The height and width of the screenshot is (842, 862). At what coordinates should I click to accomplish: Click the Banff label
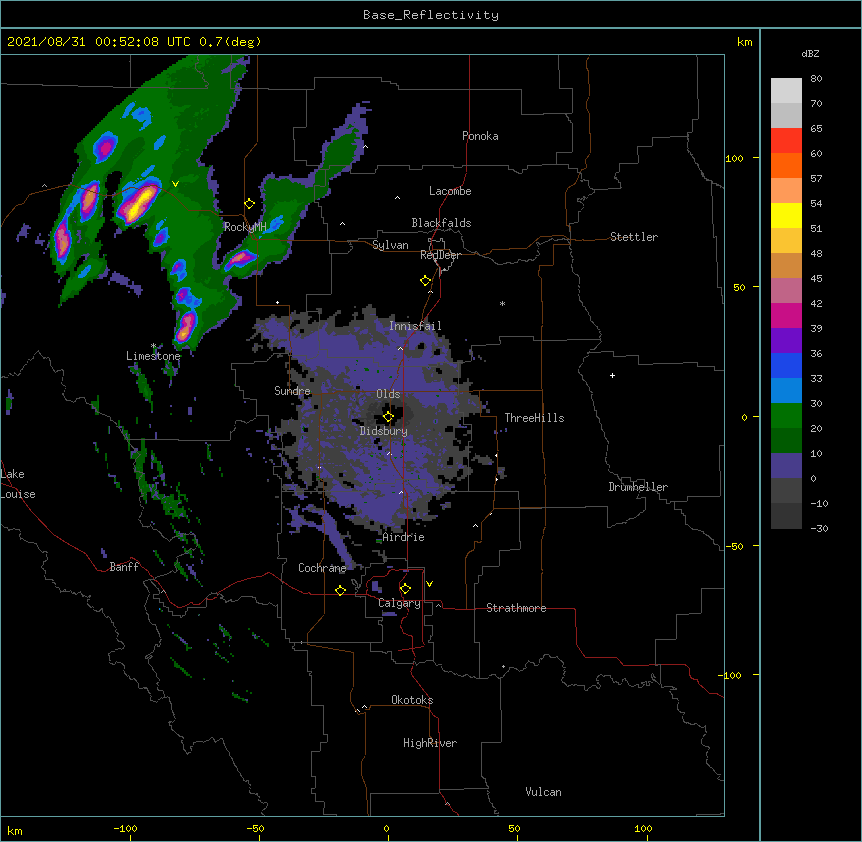coord(124,567)
